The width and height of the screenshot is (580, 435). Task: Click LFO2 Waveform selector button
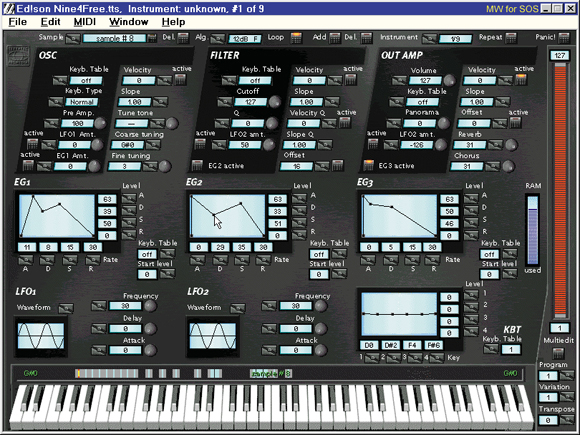pos(237,308)
